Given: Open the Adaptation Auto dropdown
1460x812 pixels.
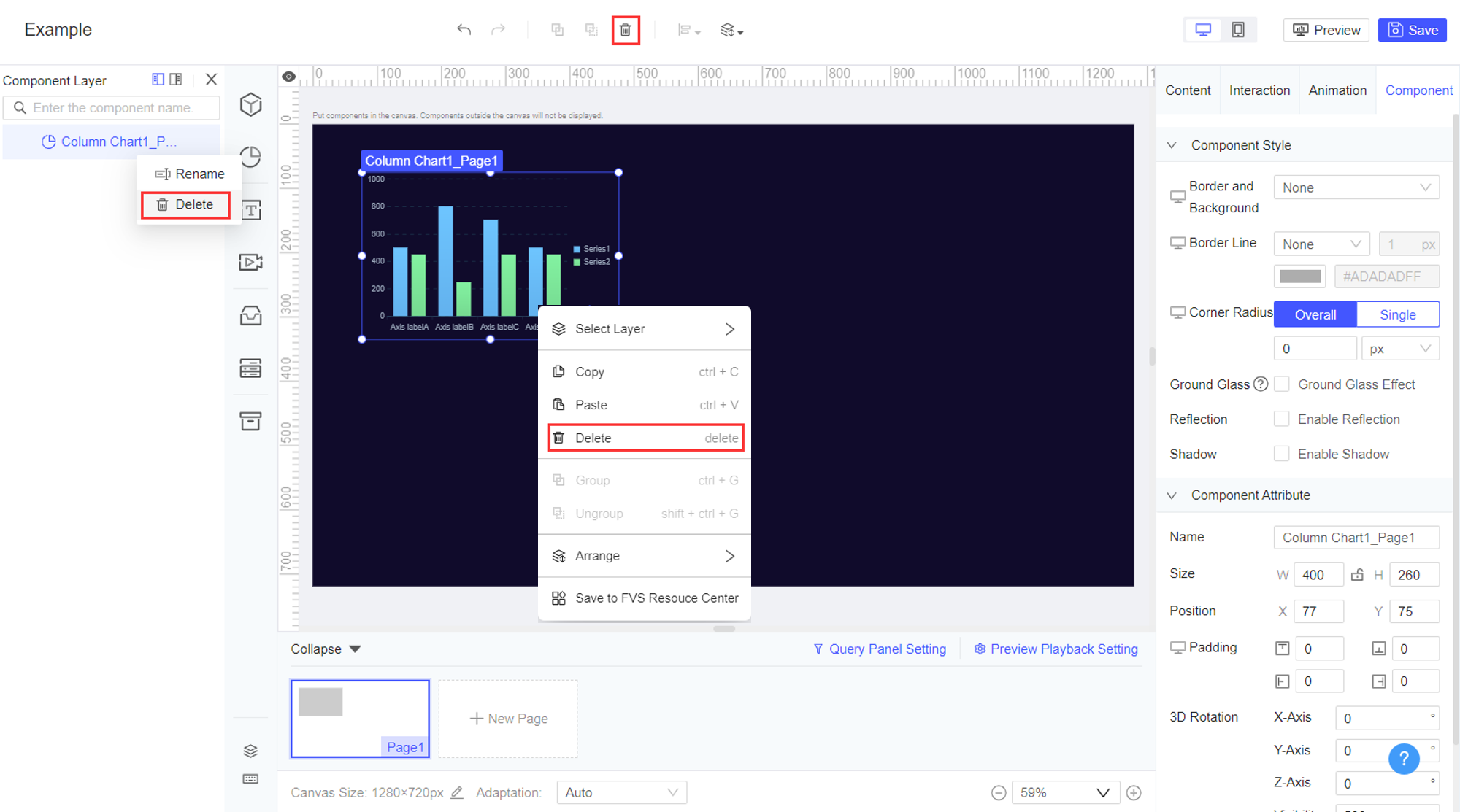Looking at the screenshot, I should tap(621, 792).
